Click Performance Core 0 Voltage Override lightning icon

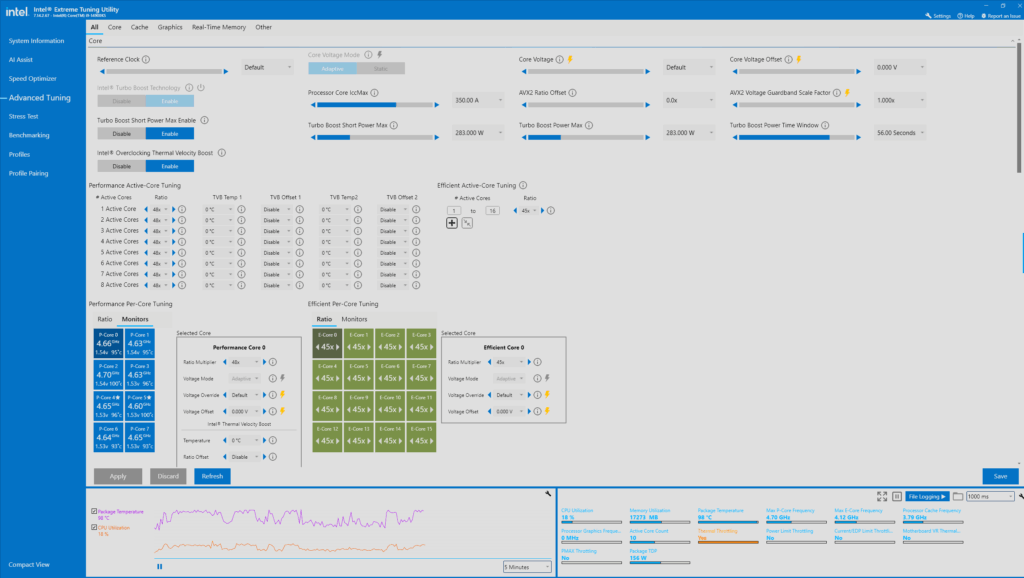point(283,394)
